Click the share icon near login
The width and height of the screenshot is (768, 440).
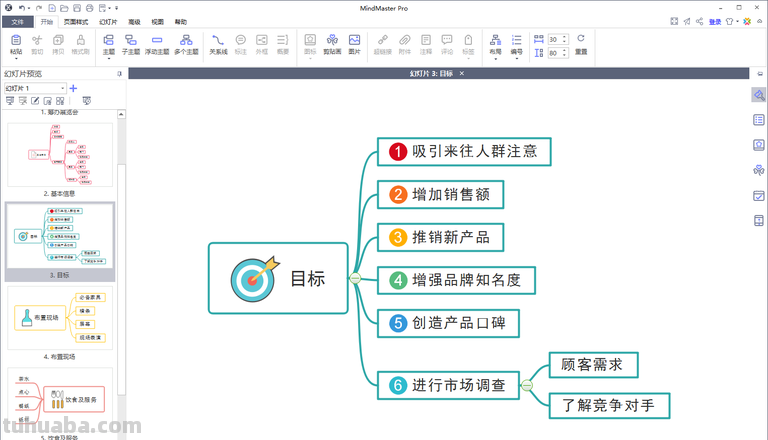pos(699,21)
